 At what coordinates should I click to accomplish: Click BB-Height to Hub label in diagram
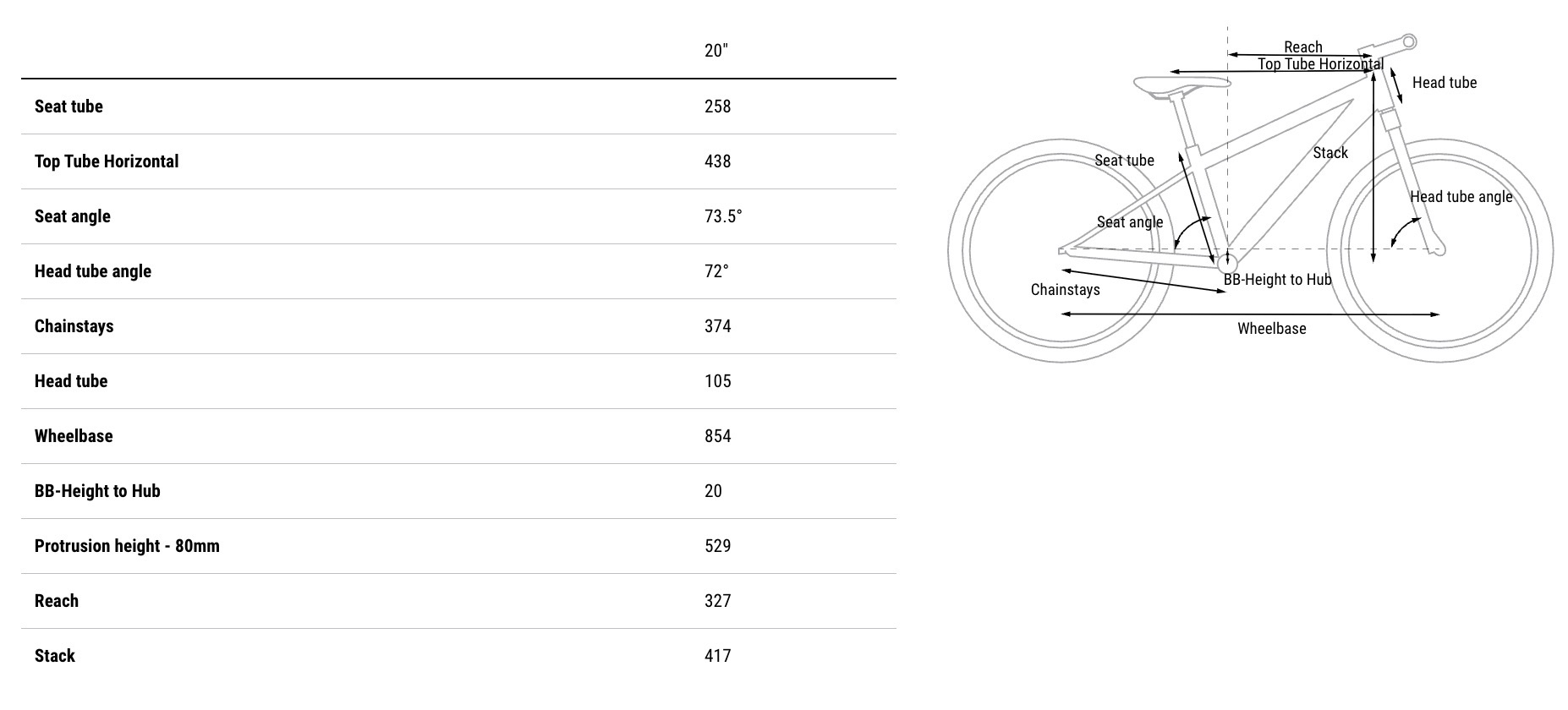(x=1277, y=280)
